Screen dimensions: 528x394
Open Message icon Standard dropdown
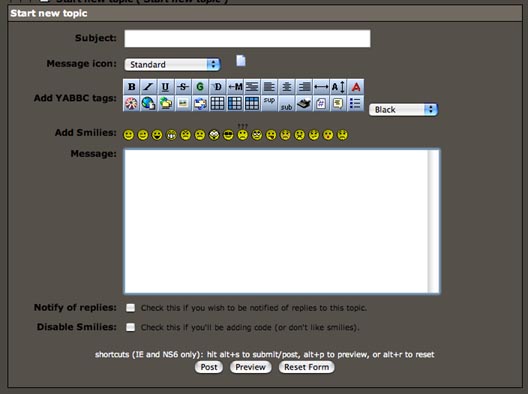[172, 64]
